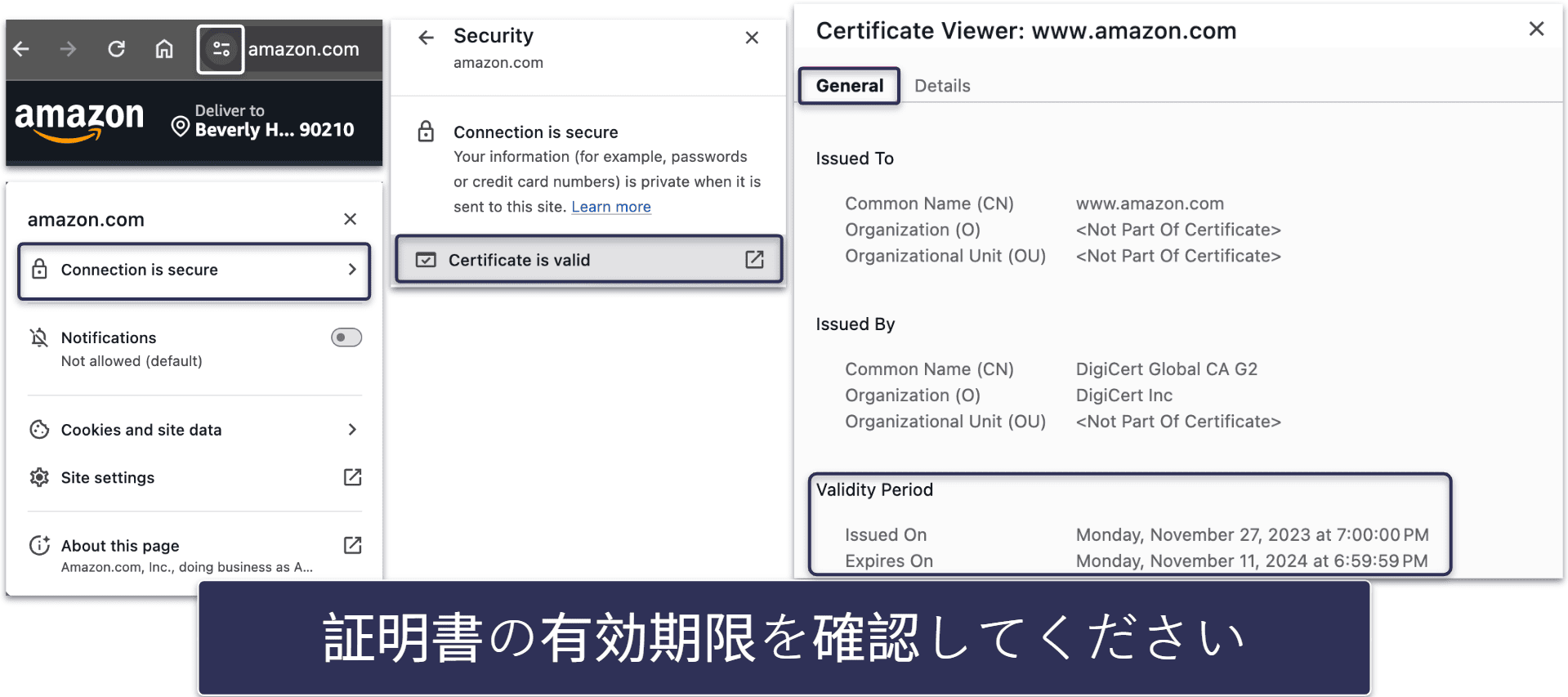Click the Issued To heading
Viewport: 1568px width, 697px height.
[x=855, y=159]
